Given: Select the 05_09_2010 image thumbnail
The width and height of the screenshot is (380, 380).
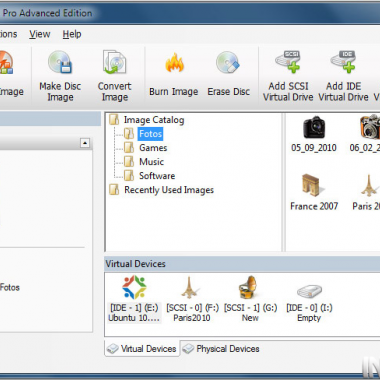Looking at the screenshot, I should tap(314, 134).
